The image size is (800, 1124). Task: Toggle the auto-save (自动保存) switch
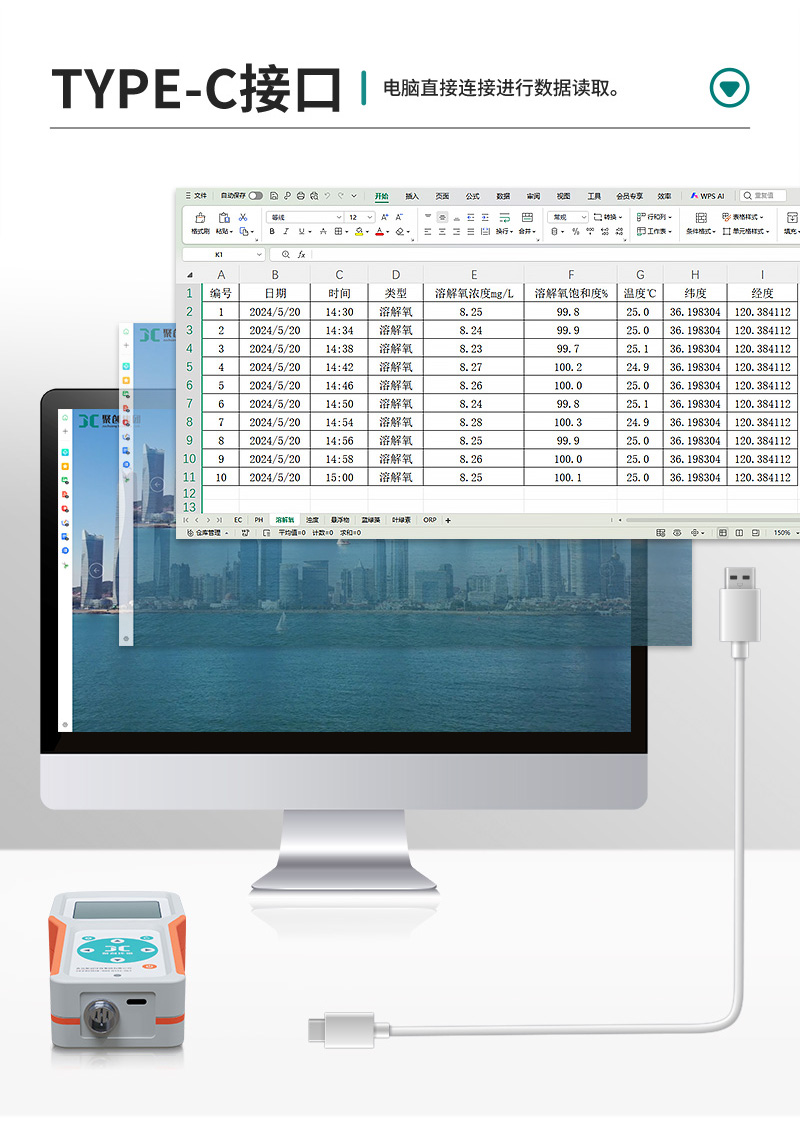coord(256,196)
